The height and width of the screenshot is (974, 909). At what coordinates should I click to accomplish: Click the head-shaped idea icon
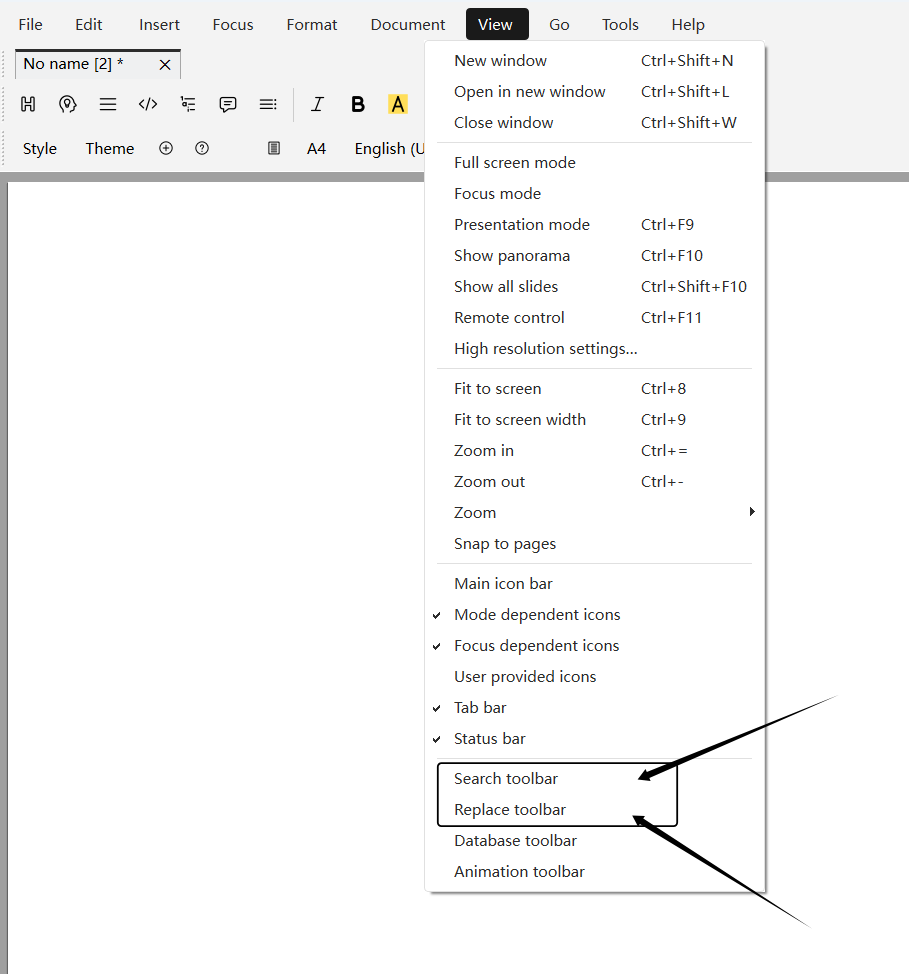(68, 104)
